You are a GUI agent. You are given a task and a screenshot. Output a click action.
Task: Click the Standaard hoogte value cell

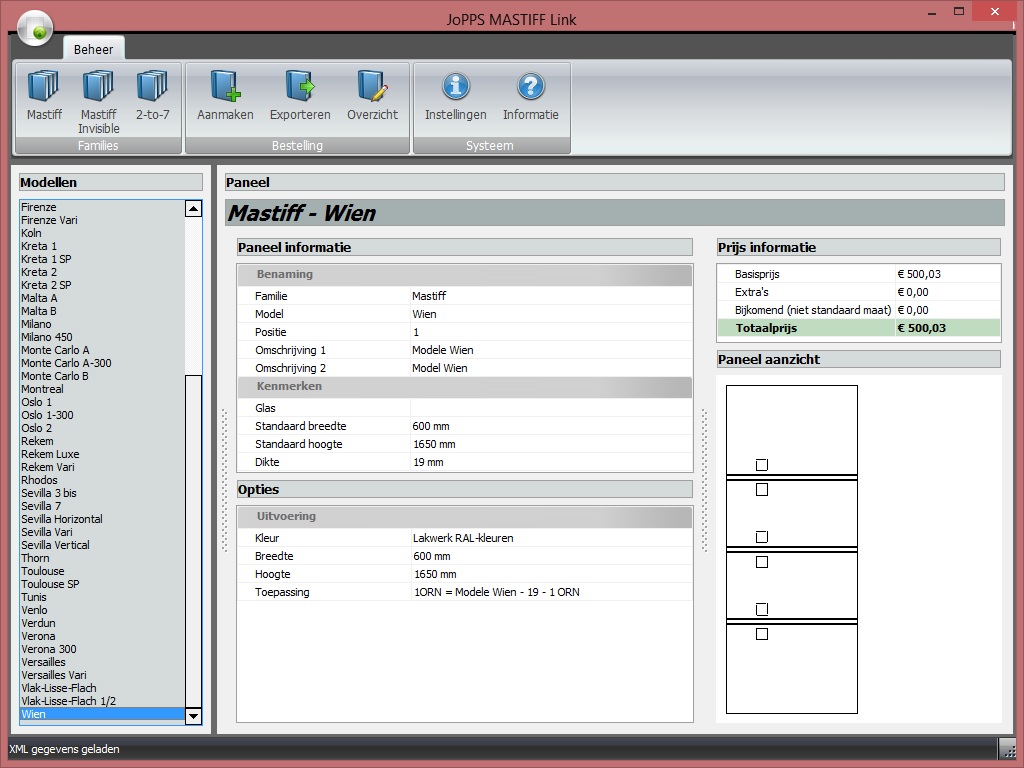pyautogui.click(x=551, y=444)
